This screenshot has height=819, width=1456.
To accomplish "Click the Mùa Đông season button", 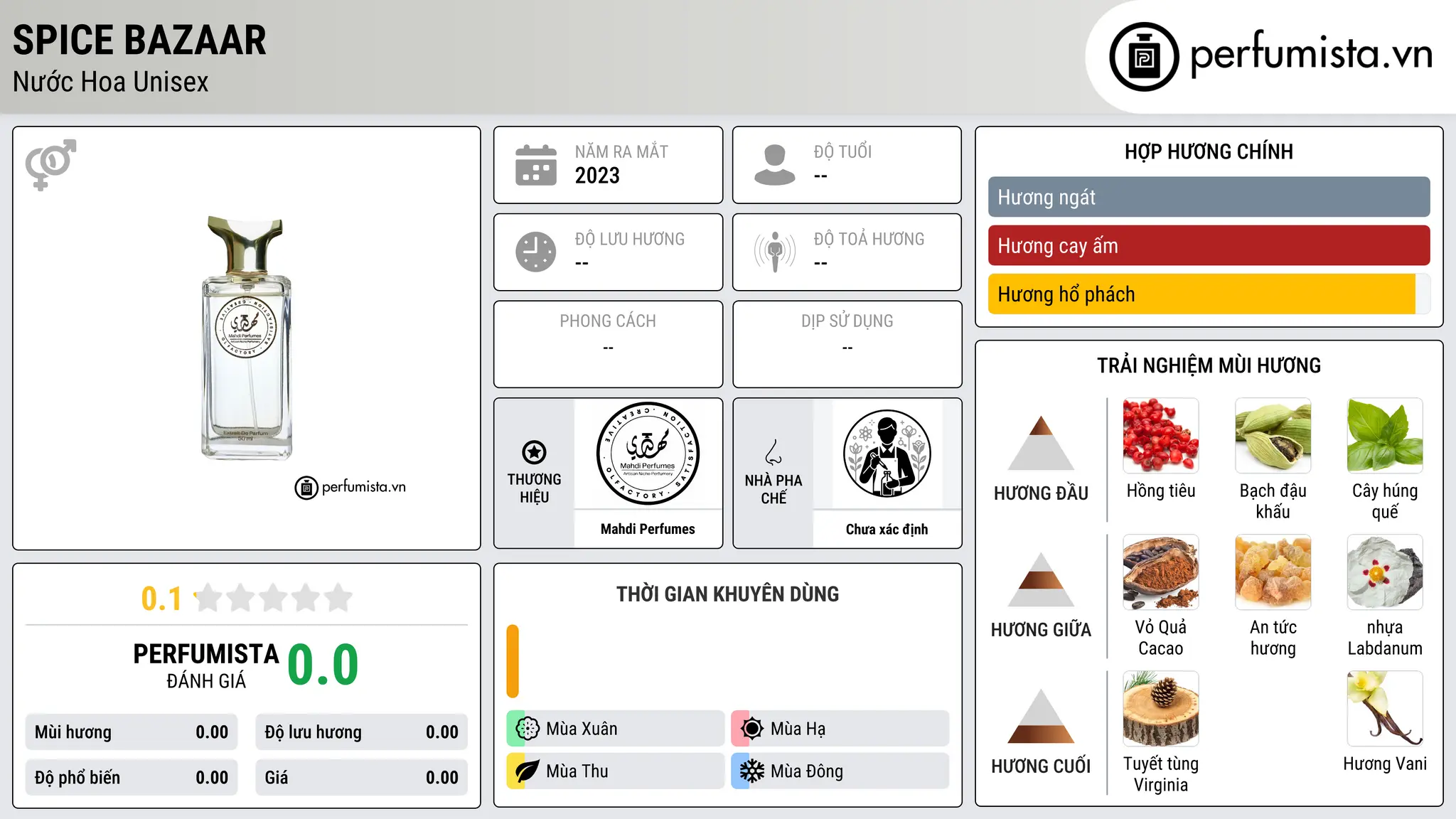I will 840,771.
